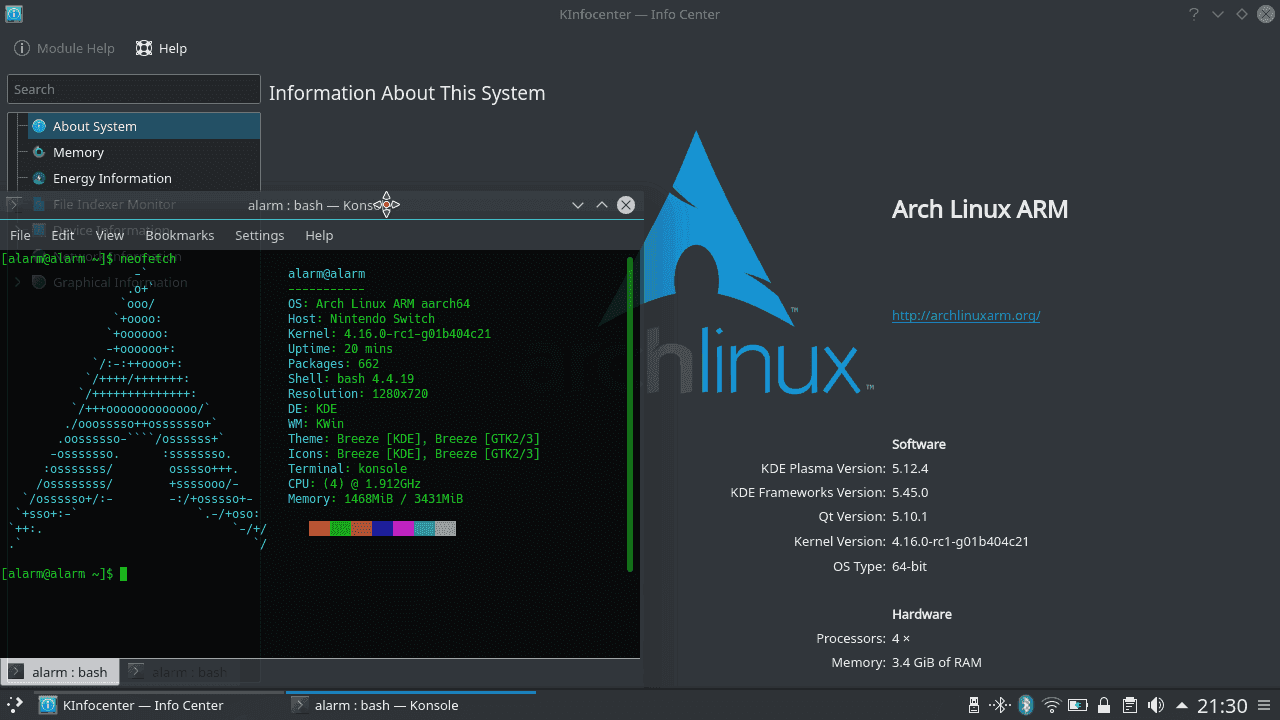This screenshot has height=720, width=1280.
Task: Open the Help menu in KInfocenter
Action: (161, 48)
